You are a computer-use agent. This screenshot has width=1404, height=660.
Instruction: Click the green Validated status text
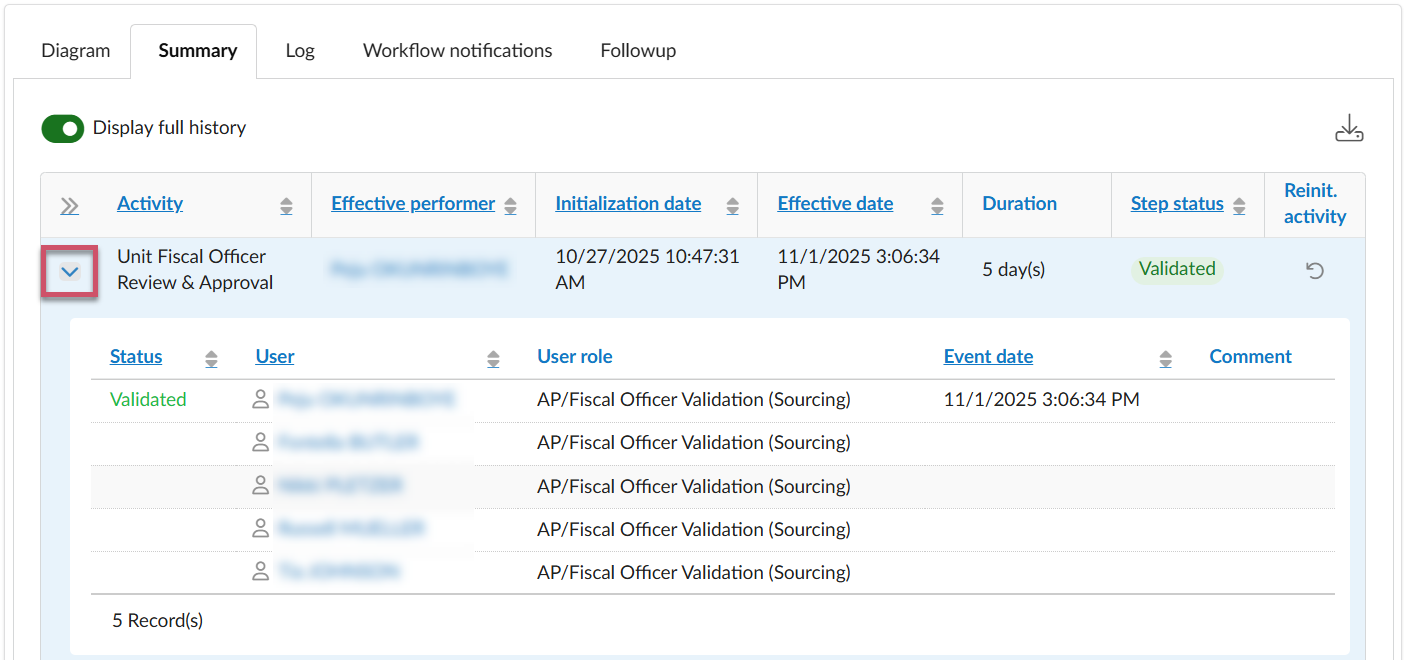tap(148, 400)
